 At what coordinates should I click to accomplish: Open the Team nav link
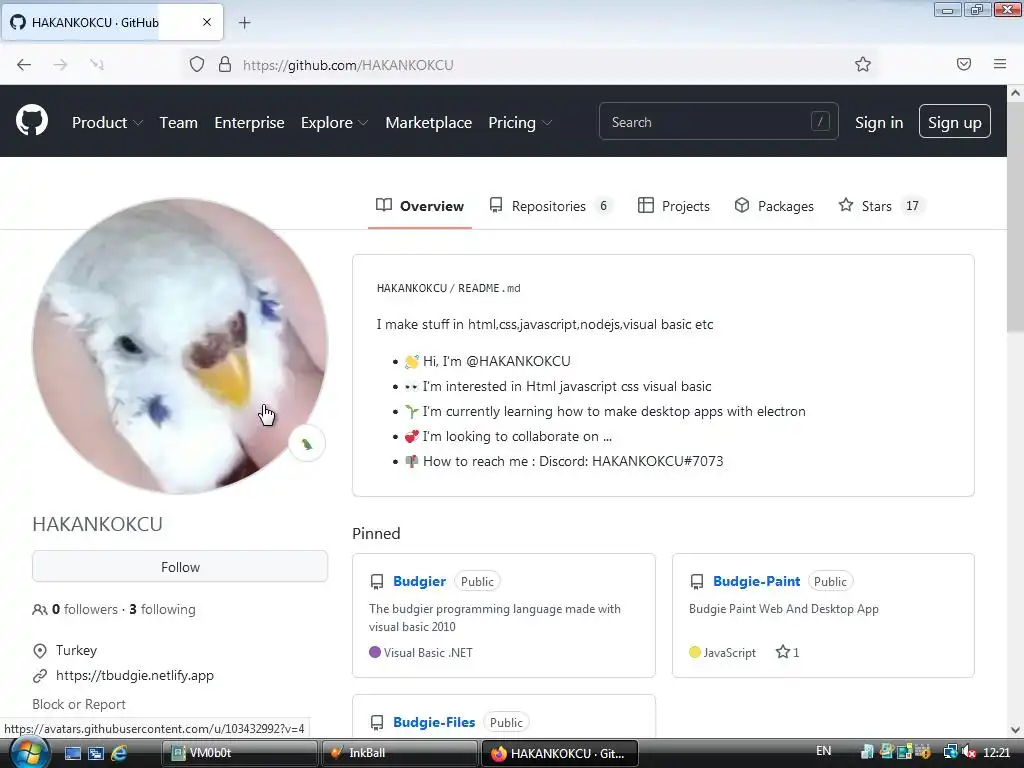(x=178, y=122)
